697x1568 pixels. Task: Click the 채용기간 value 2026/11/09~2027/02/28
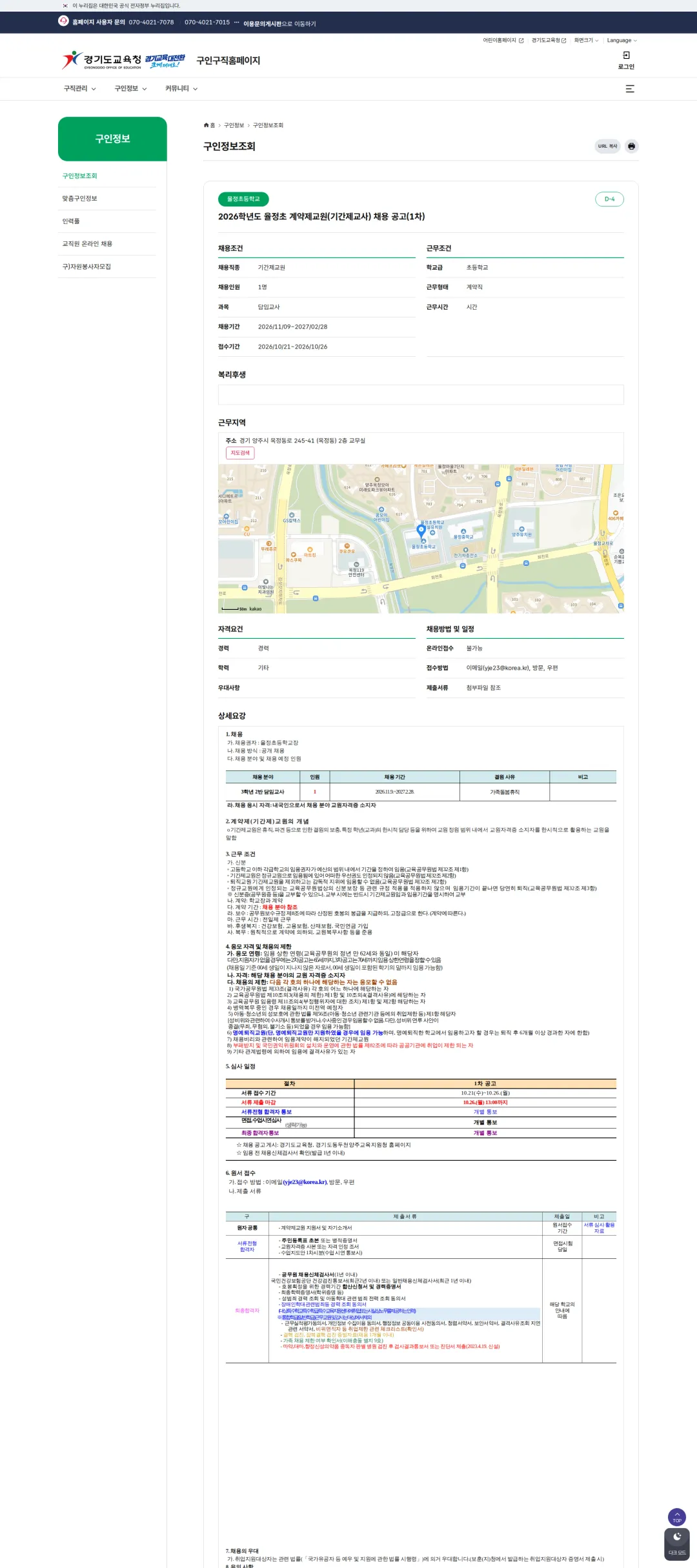click(x=292, y=327)
